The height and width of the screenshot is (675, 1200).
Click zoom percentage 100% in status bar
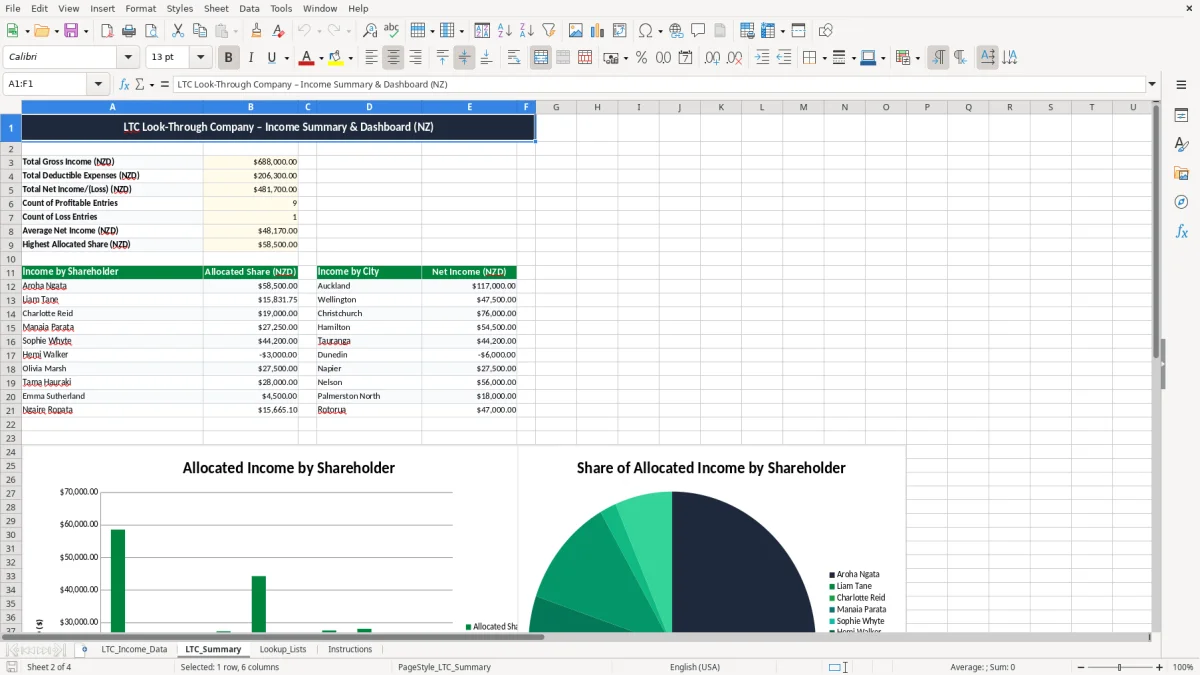pyautogui.click(x=1183, y=667)
